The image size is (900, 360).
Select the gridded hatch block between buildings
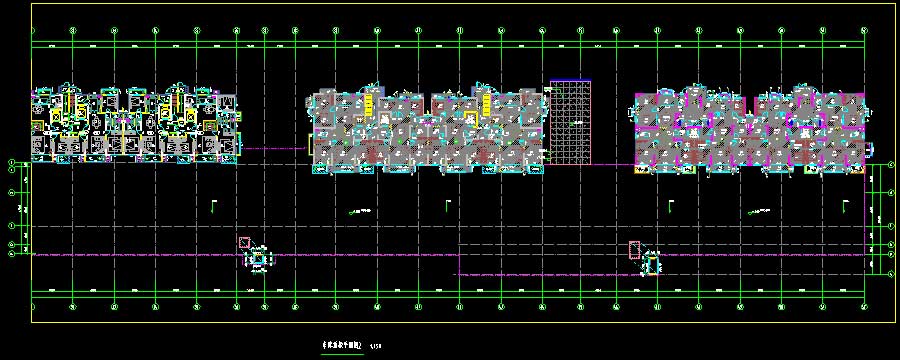[x=571, y=123]
